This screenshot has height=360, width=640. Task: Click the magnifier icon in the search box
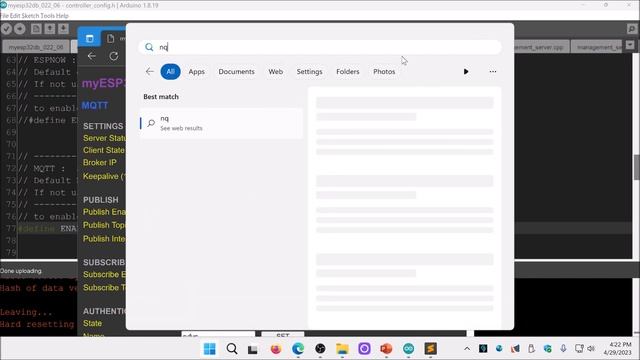click(x=149, y=47)
